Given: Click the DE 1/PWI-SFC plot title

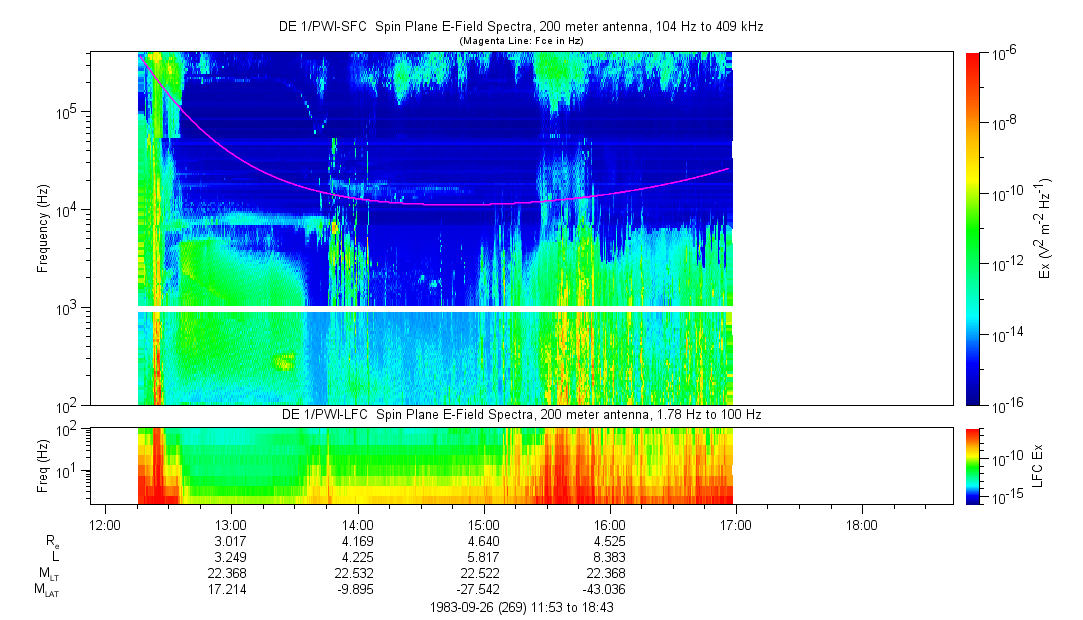Looking at the screenshot, I should point(520,27).
